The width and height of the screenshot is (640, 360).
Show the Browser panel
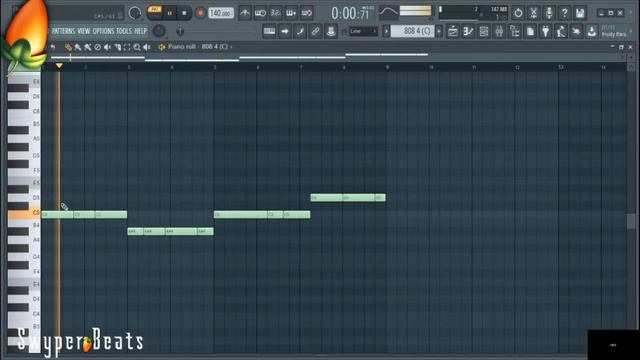coord(515,31)
